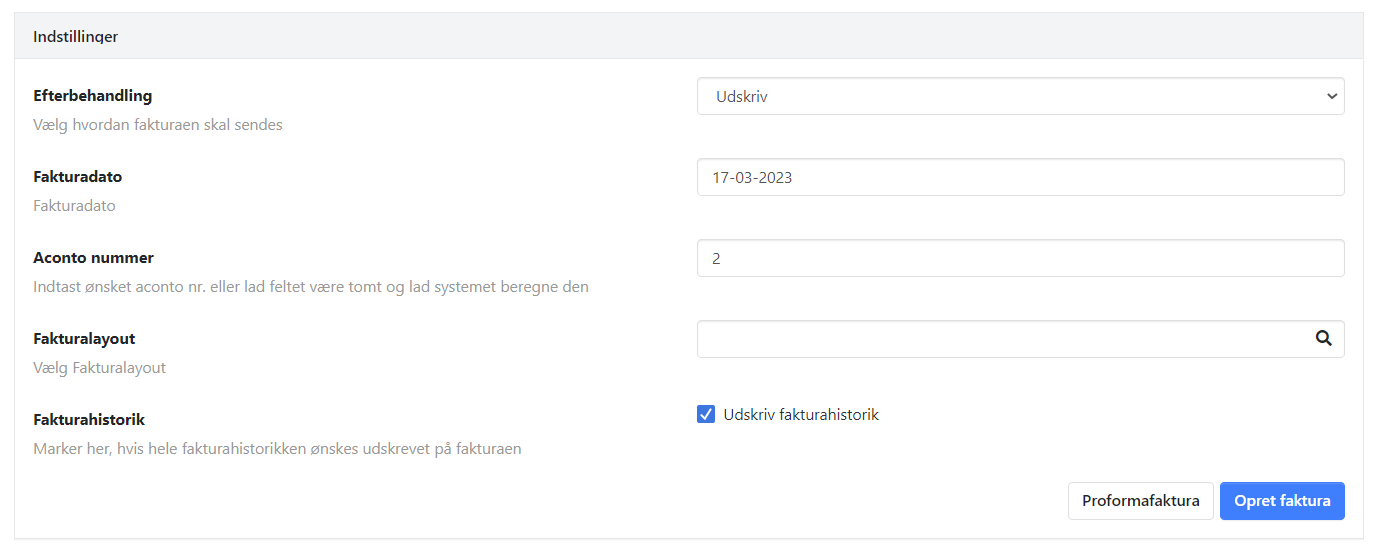
Task: Click the empty Fakturalayout lookup field
Action: click(x=1000, y=339)
